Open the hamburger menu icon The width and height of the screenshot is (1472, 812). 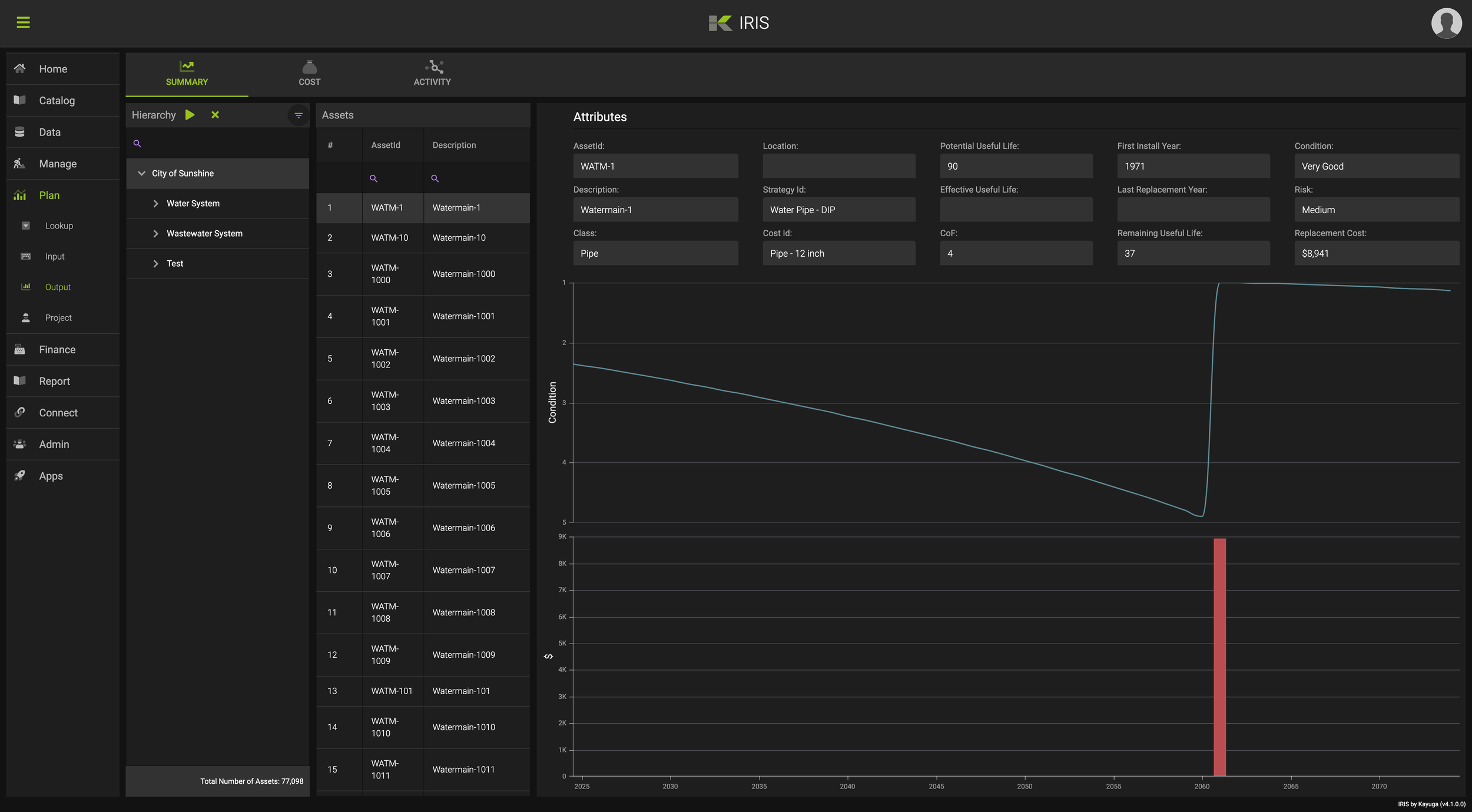pos(23,22)
